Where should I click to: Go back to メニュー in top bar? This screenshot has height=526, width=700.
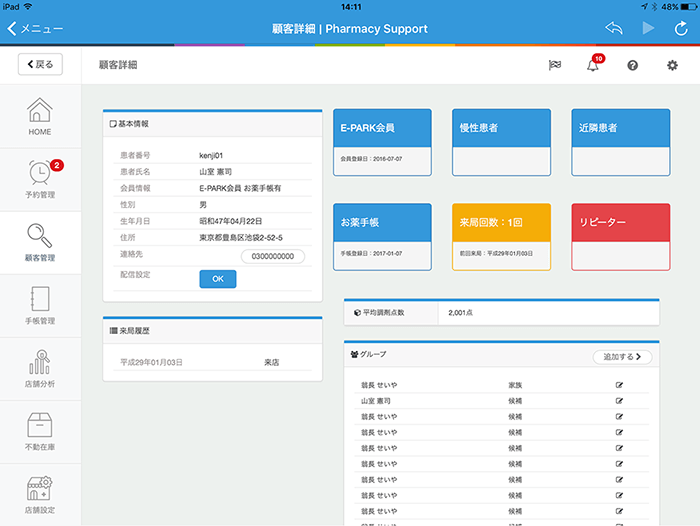(x=35, y=29)
